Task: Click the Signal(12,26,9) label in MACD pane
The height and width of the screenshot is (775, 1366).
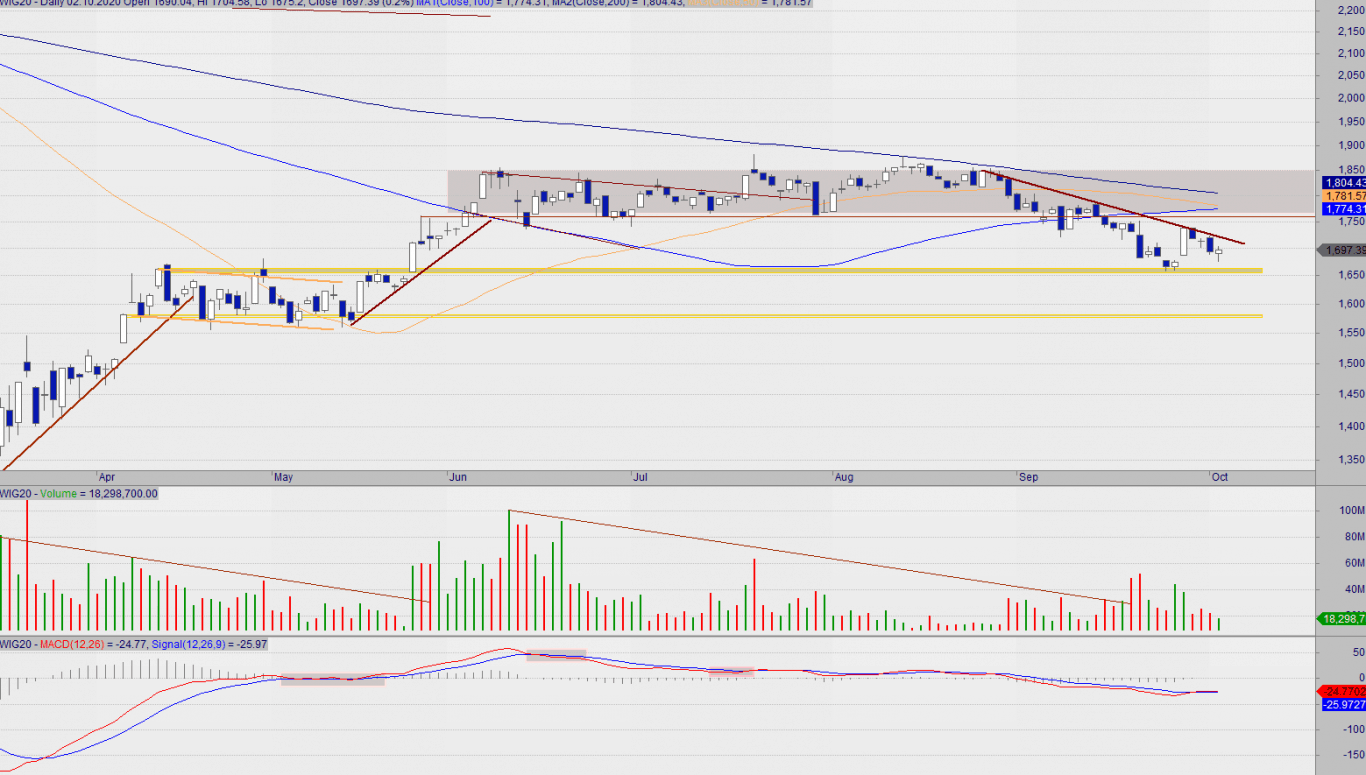Action: pos(186,645)
